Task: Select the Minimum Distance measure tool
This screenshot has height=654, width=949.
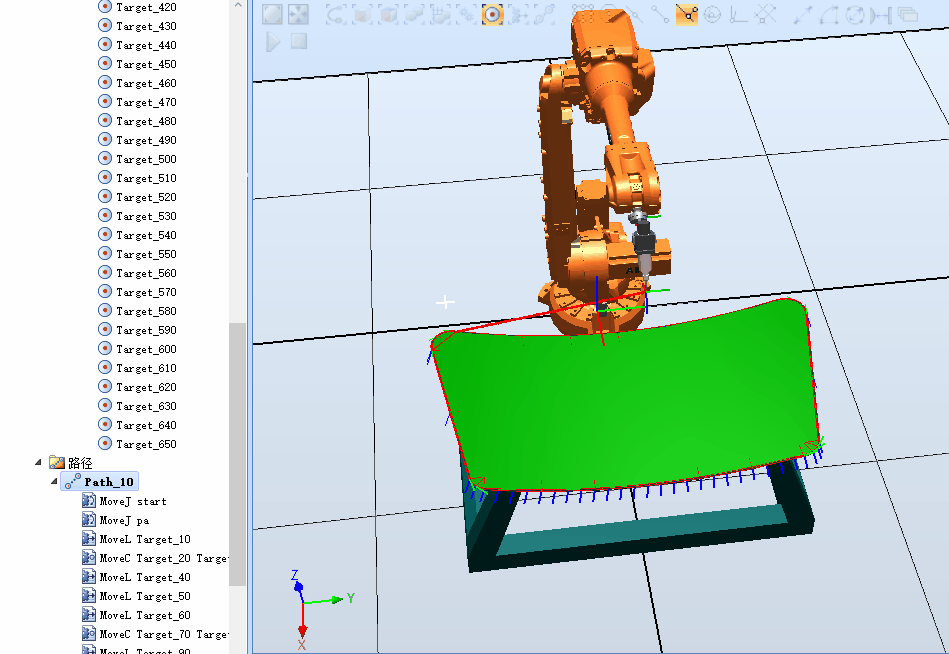Action: [x=880, y=15]
